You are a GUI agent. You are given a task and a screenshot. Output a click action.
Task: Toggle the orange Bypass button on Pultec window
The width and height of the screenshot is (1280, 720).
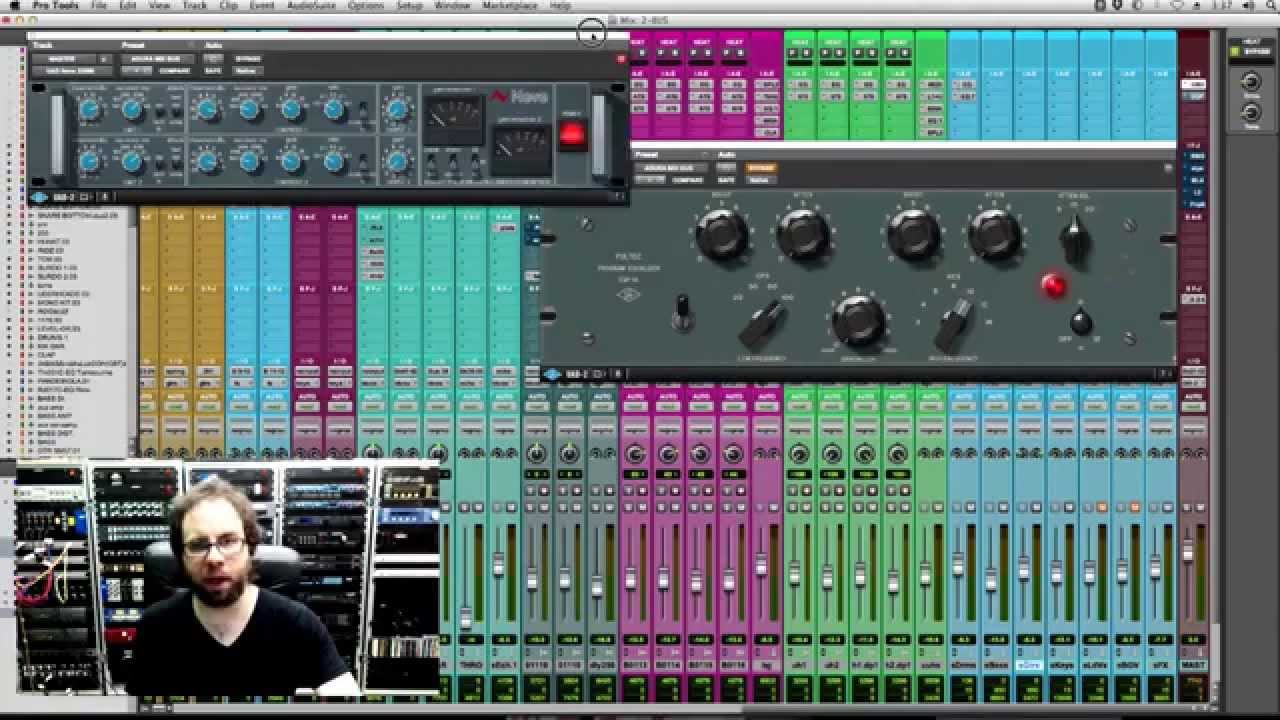click(762, 168)
